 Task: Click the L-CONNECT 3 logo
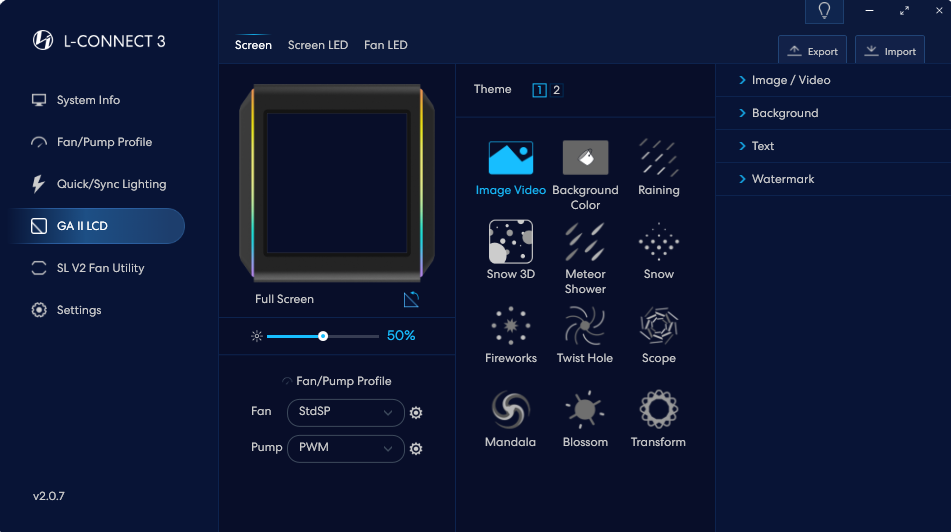(x=42, y=40)
